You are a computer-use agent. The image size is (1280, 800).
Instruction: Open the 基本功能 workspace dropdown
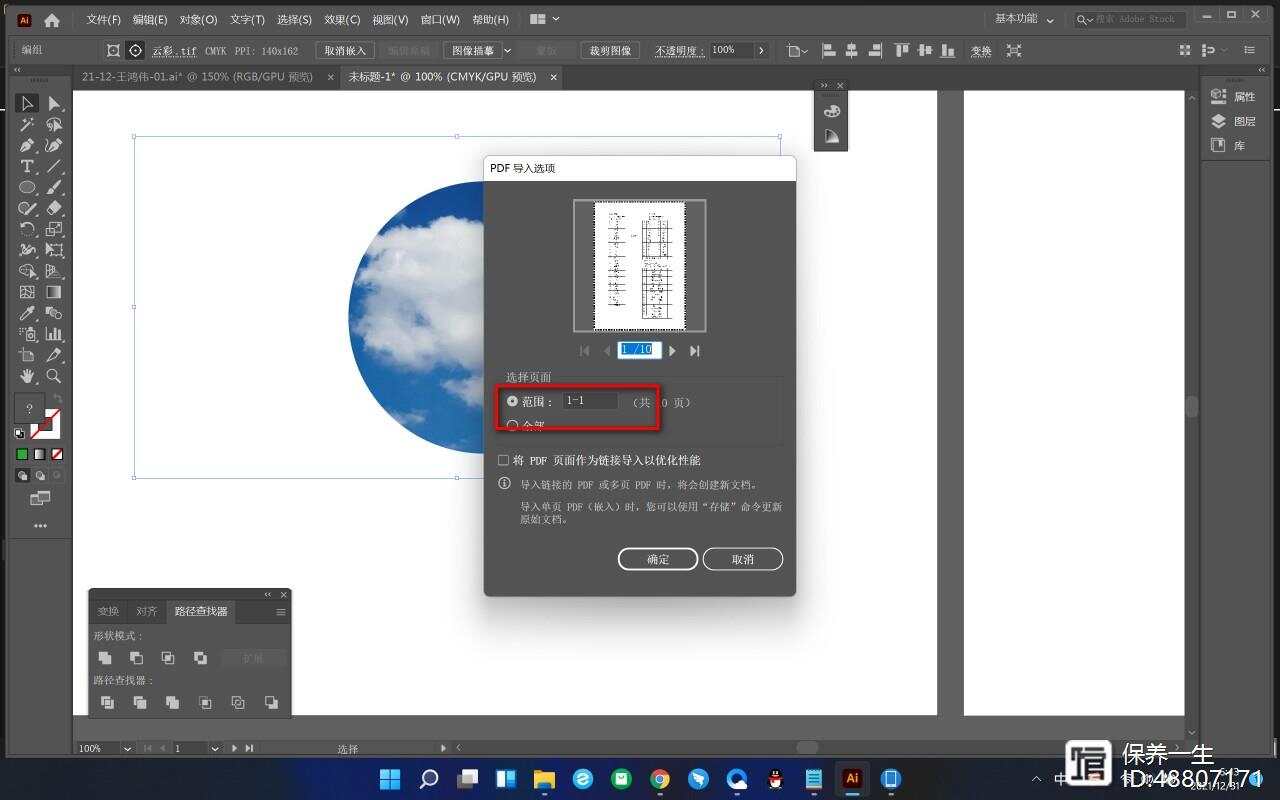coord(1024,19)
